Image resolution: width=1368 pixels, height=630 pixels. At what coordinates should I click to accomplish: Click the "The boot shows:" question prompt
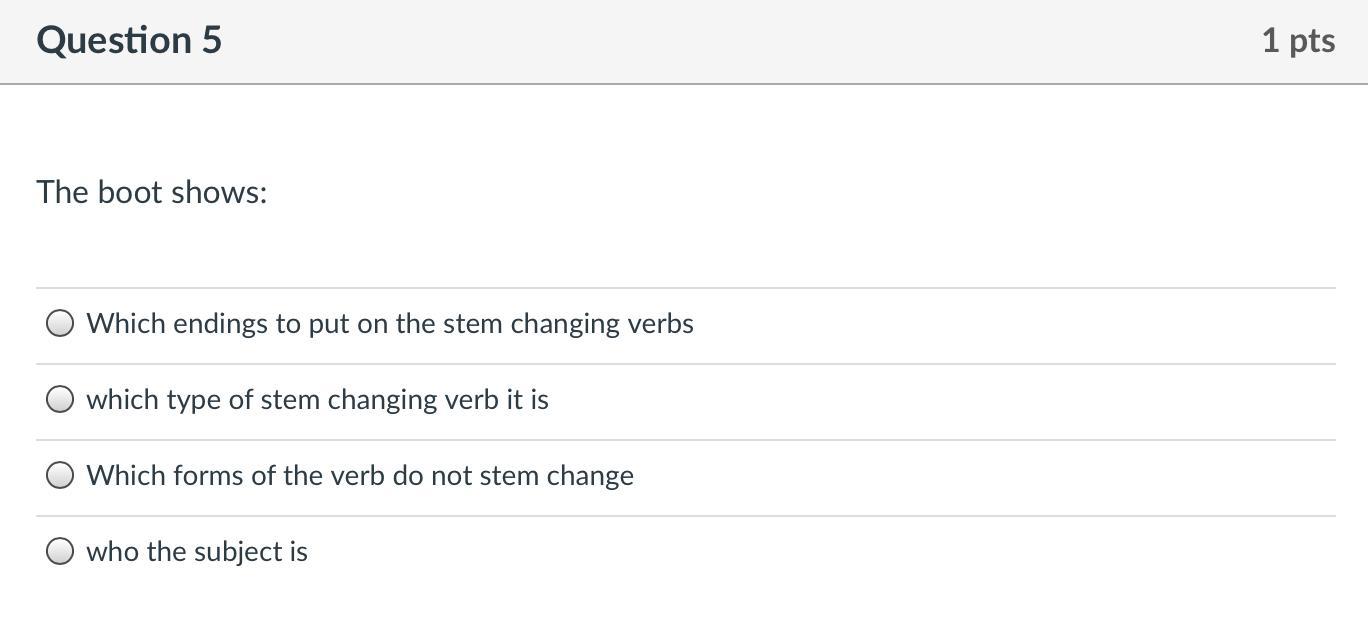coord(152,192)
